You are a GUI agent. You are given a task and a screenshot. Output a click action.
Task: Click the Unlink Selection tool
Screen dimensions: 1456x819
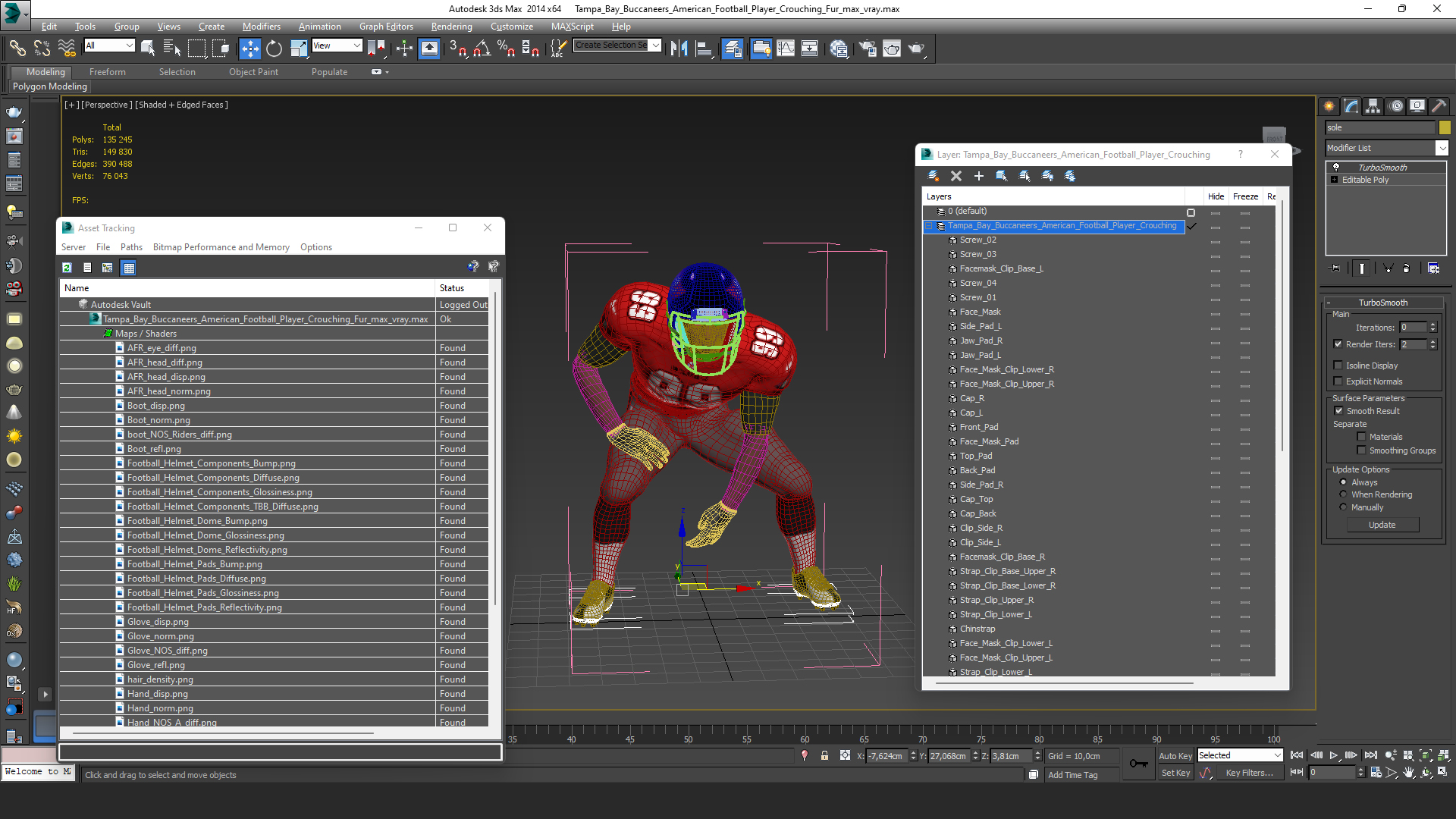(42, 49)
